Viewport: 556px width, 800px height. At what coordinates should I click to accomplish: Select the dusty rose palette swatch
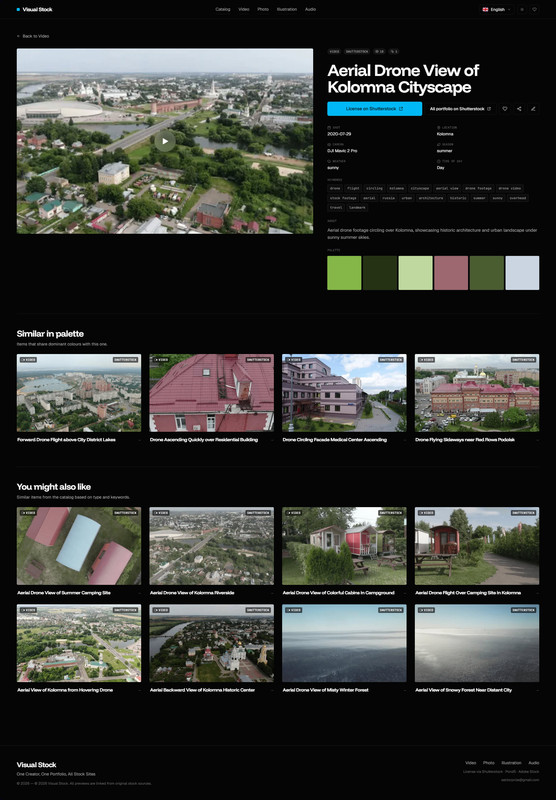tap(451, 273)
